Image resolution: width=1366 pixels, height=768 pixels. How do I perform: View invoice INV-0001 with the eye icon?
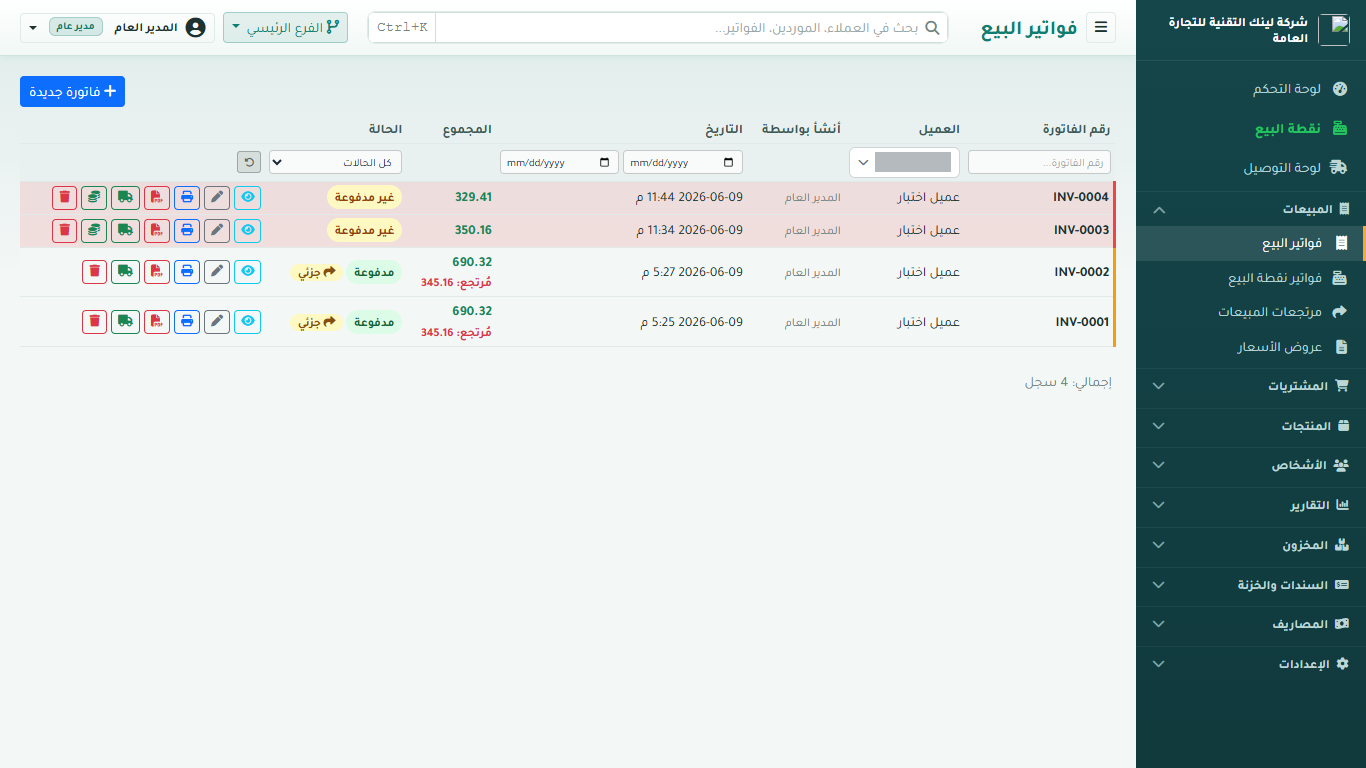(247, 322)
